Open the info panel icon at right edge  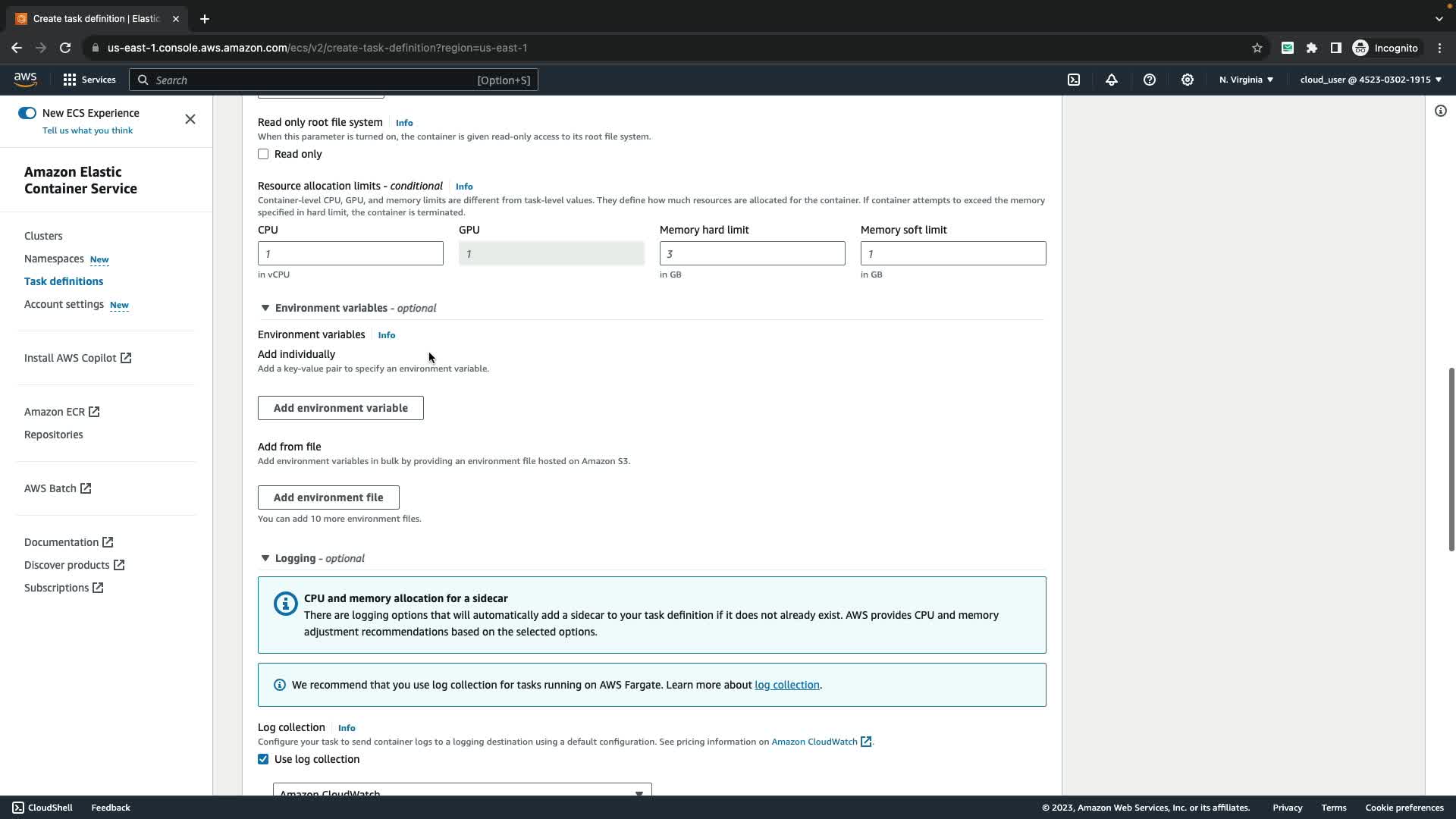[x=1440, y=111]
